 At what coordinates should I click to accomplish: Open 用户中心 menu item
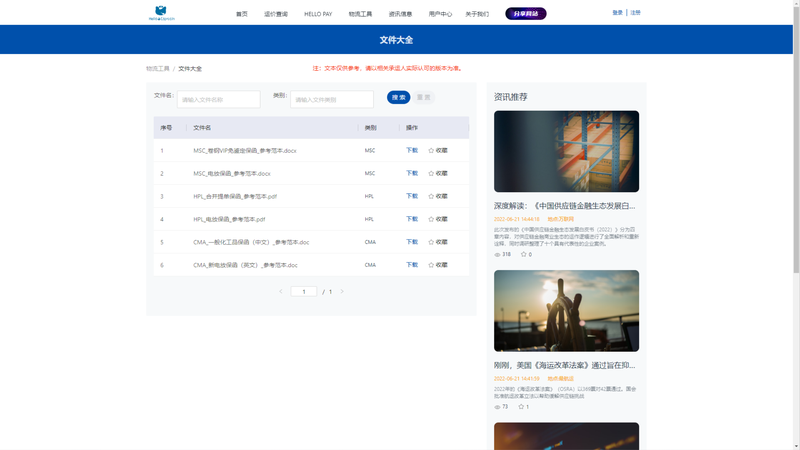440,14
